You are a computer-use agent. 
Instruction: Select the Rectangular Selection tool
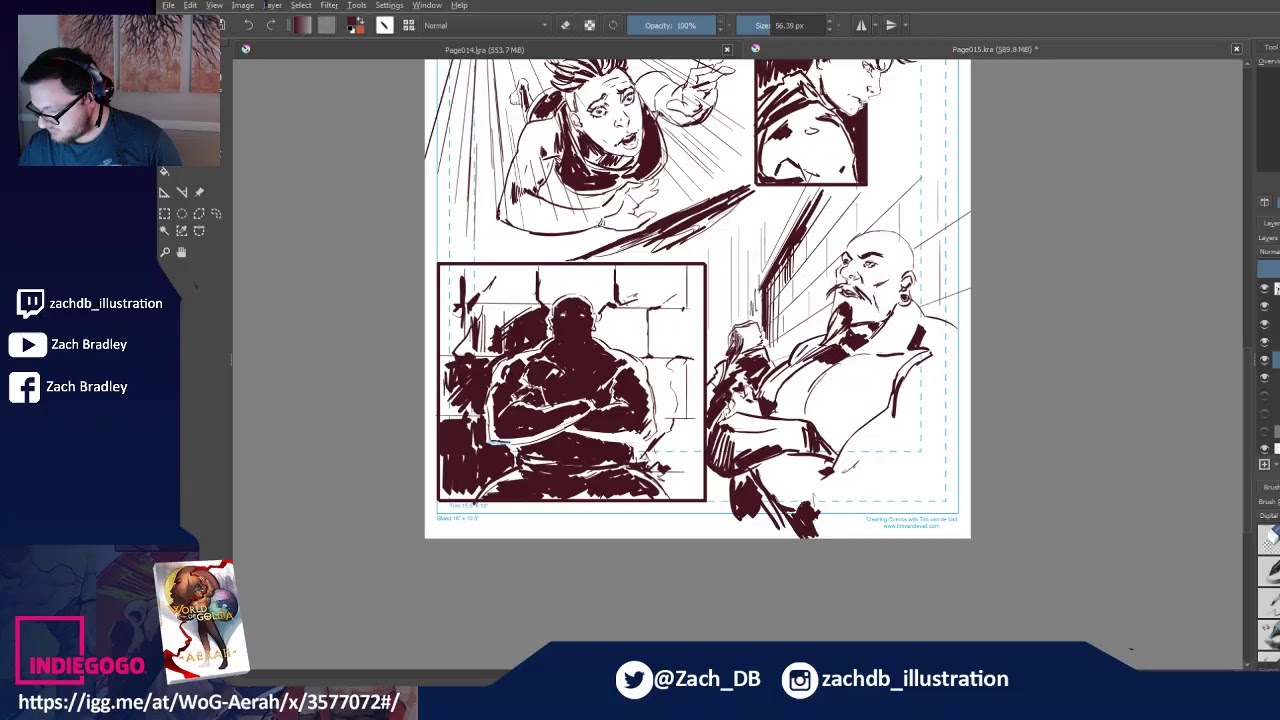coord(164,213)
